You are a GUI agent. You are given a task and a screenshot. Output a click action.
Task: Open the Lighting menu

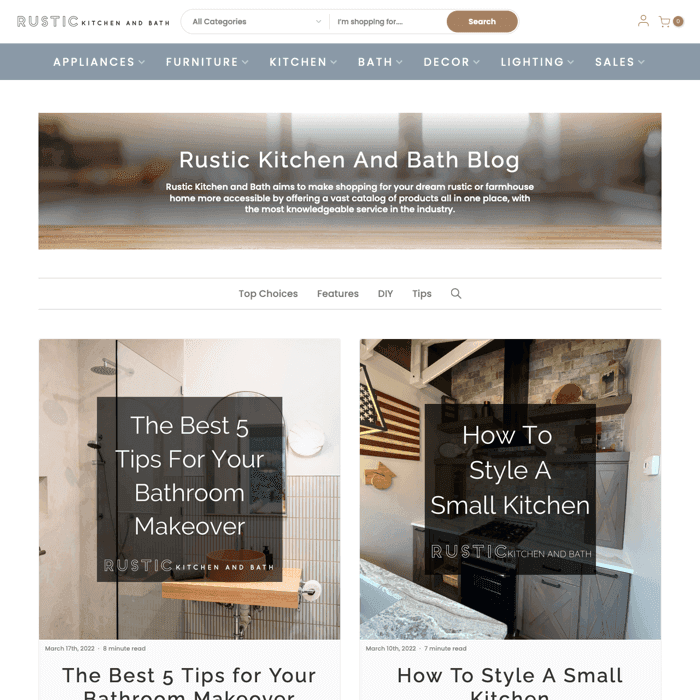pyautogui.click(x=537, y=62)
